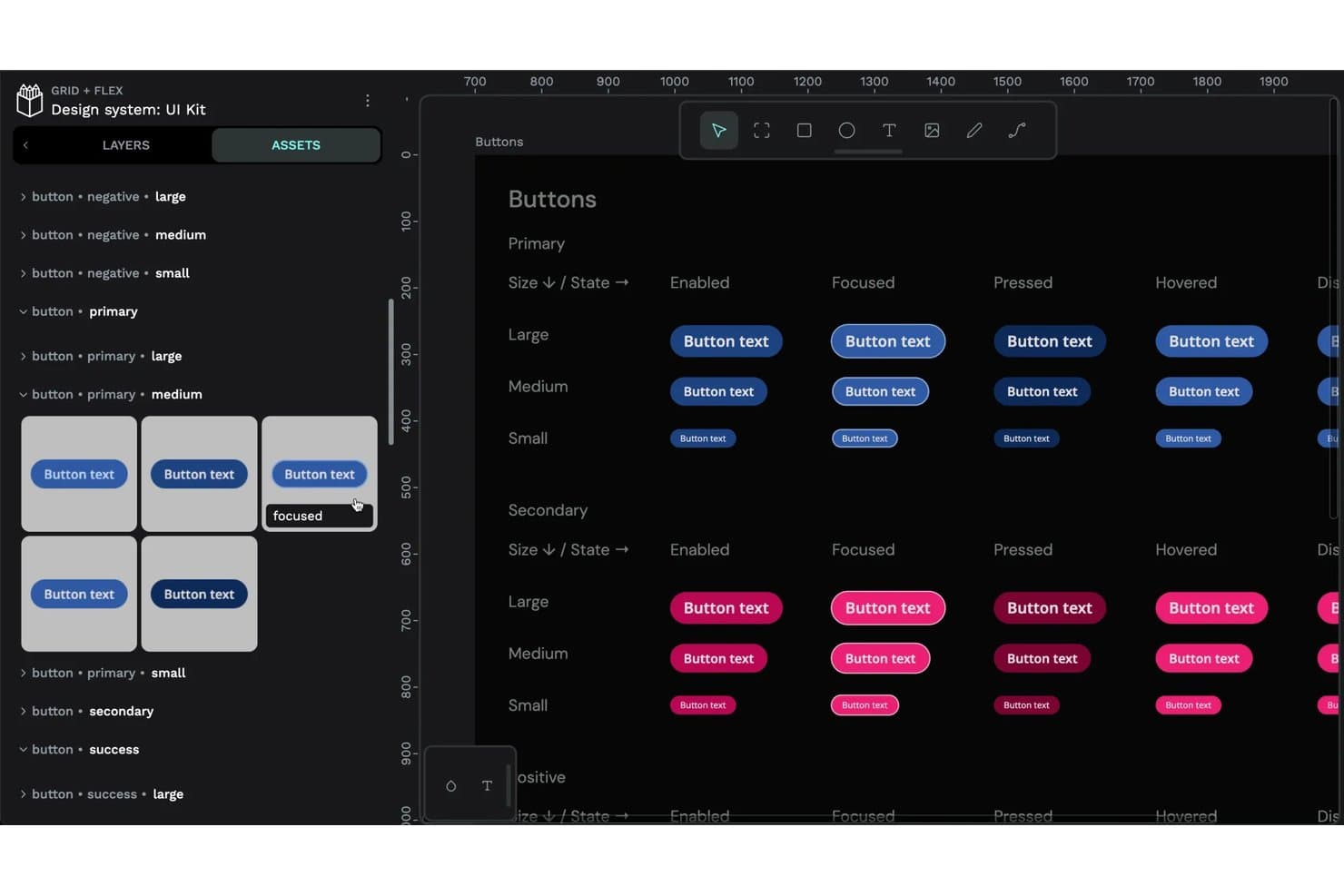Open typography from the bottom mini toolbar

coord(487,786)
